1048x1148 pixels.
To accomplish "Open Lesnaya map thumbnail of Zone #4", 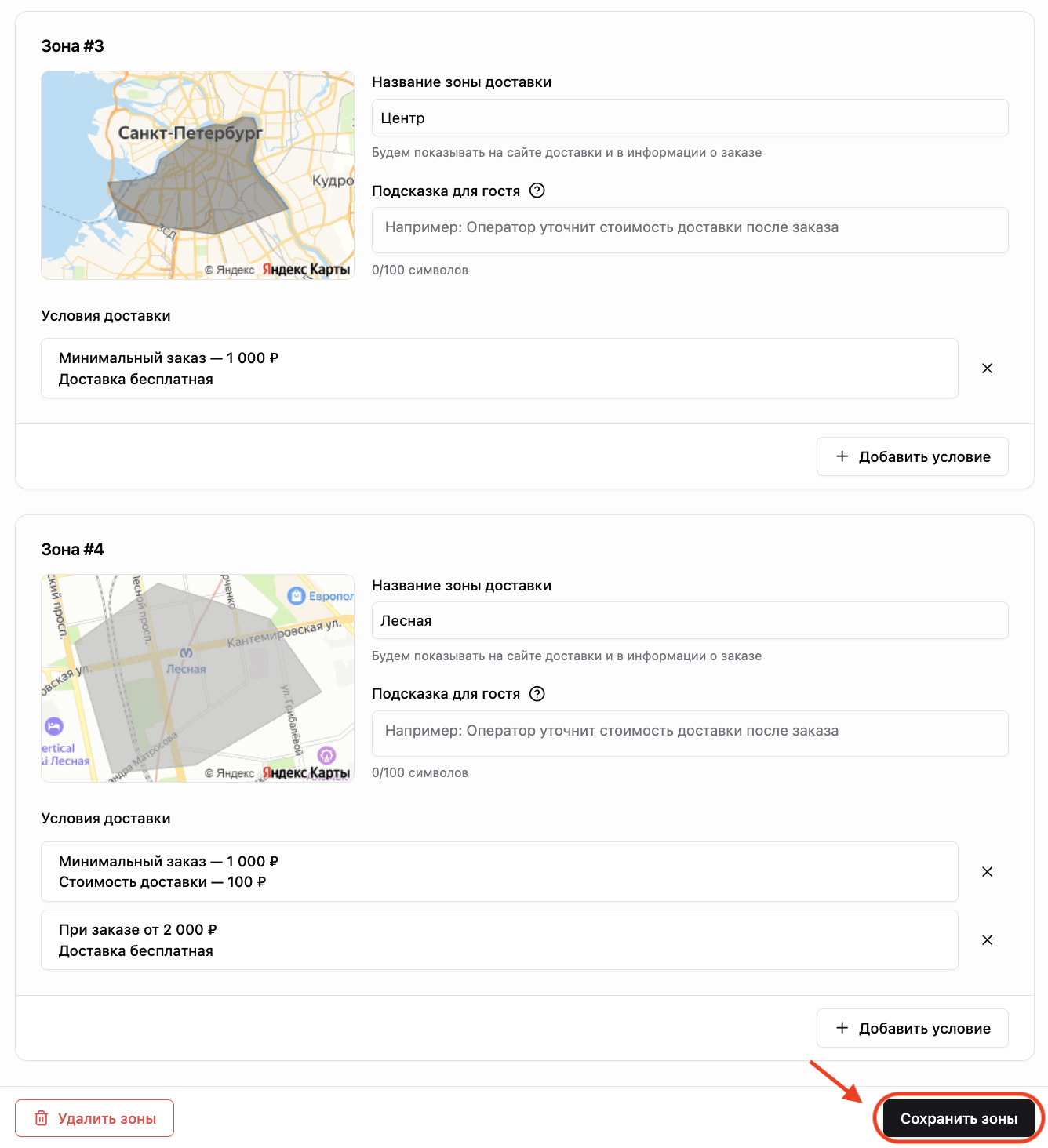I will (x=198, y=678).
